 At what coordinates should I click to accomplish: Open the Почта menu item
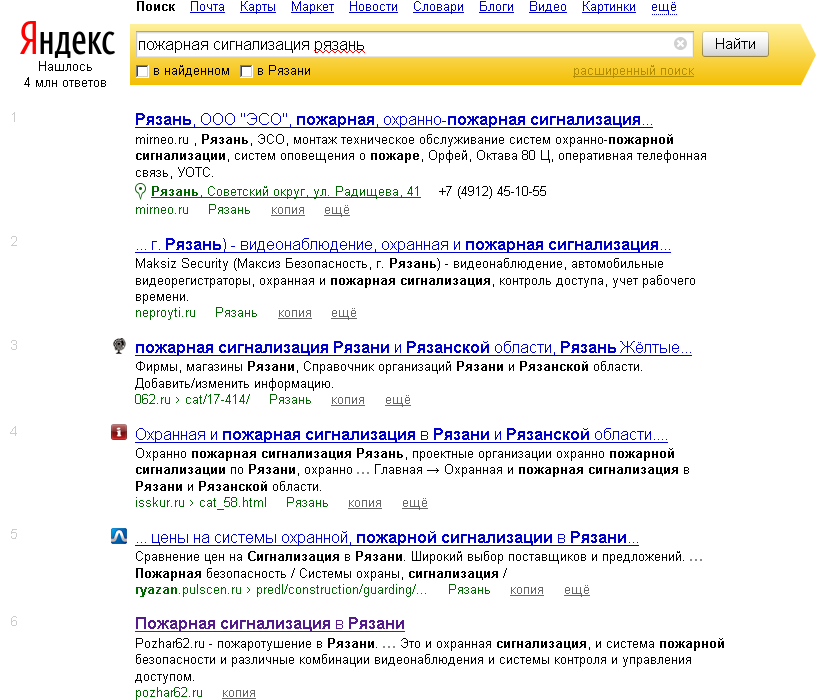coord(207,7)
